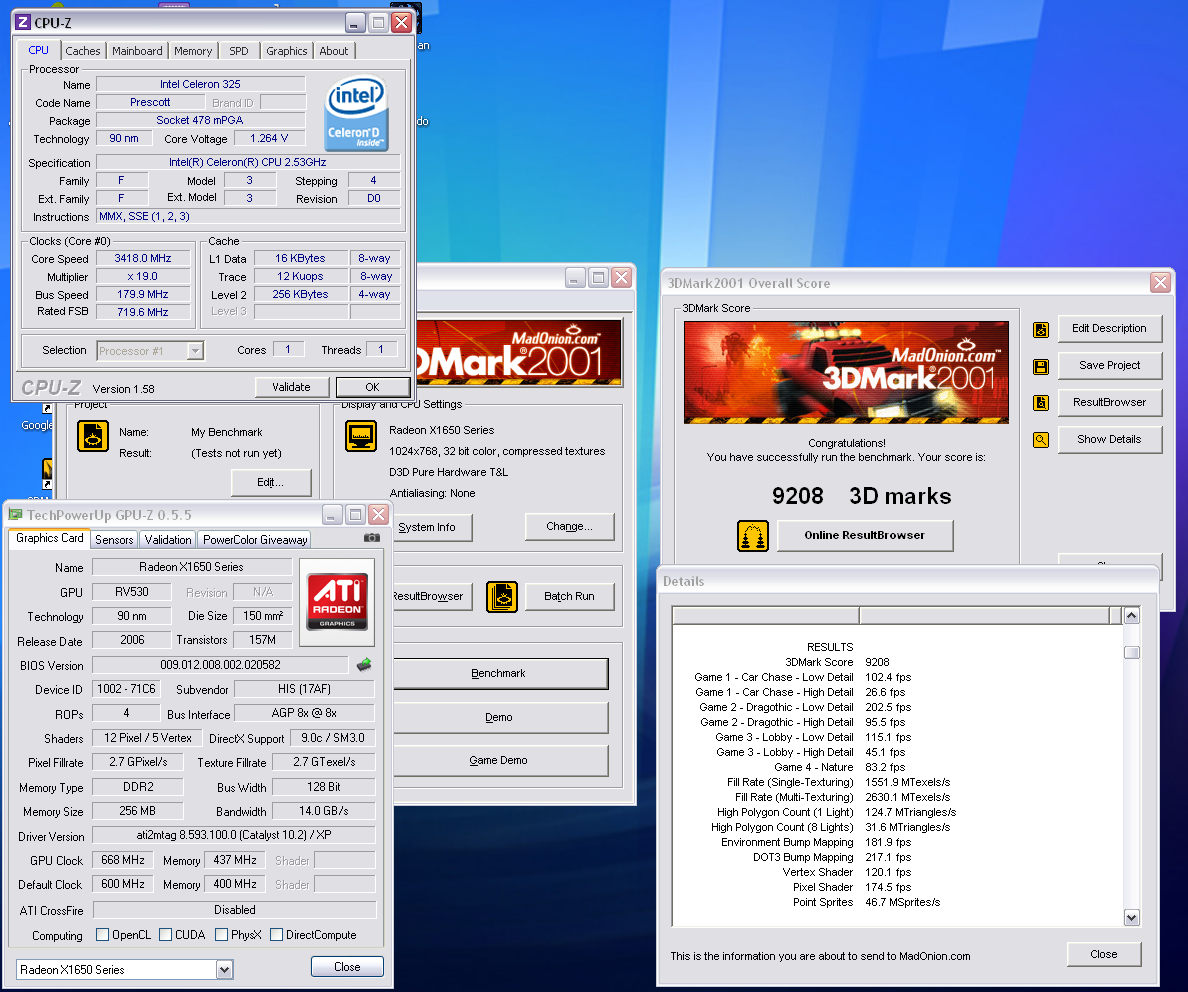The image size is (1188, 992).
Task: Click the BIOS save chip icon in GPU-Z
Action: pos(364,665)
